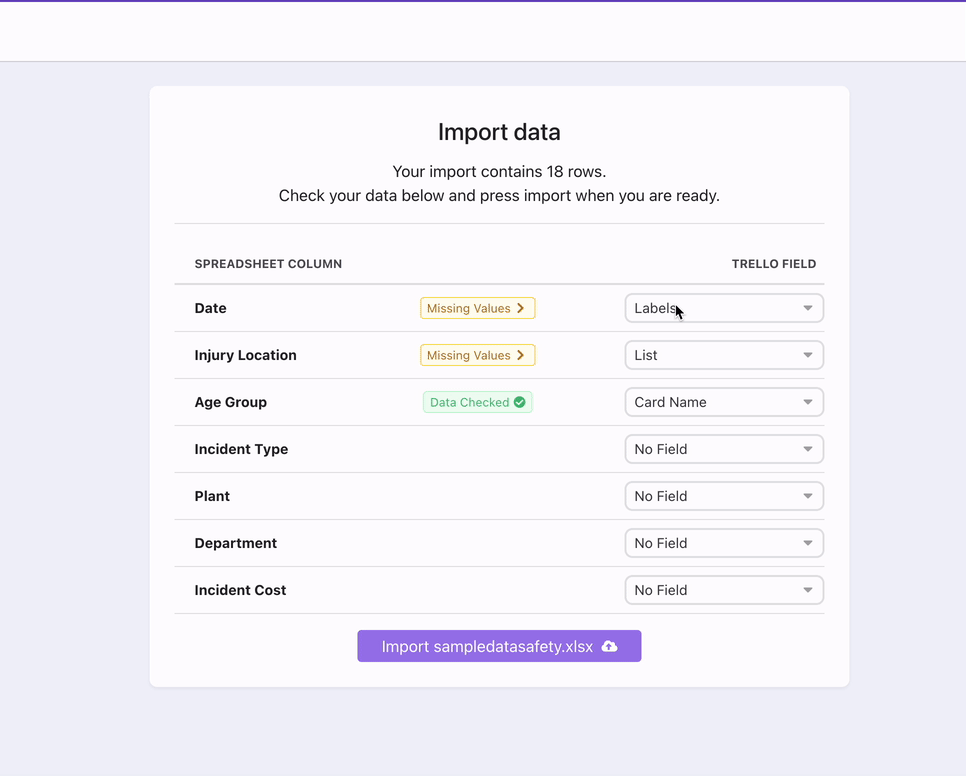
Task: Open the Labels field dropdown for Date
Action: [x=724, y=308]
